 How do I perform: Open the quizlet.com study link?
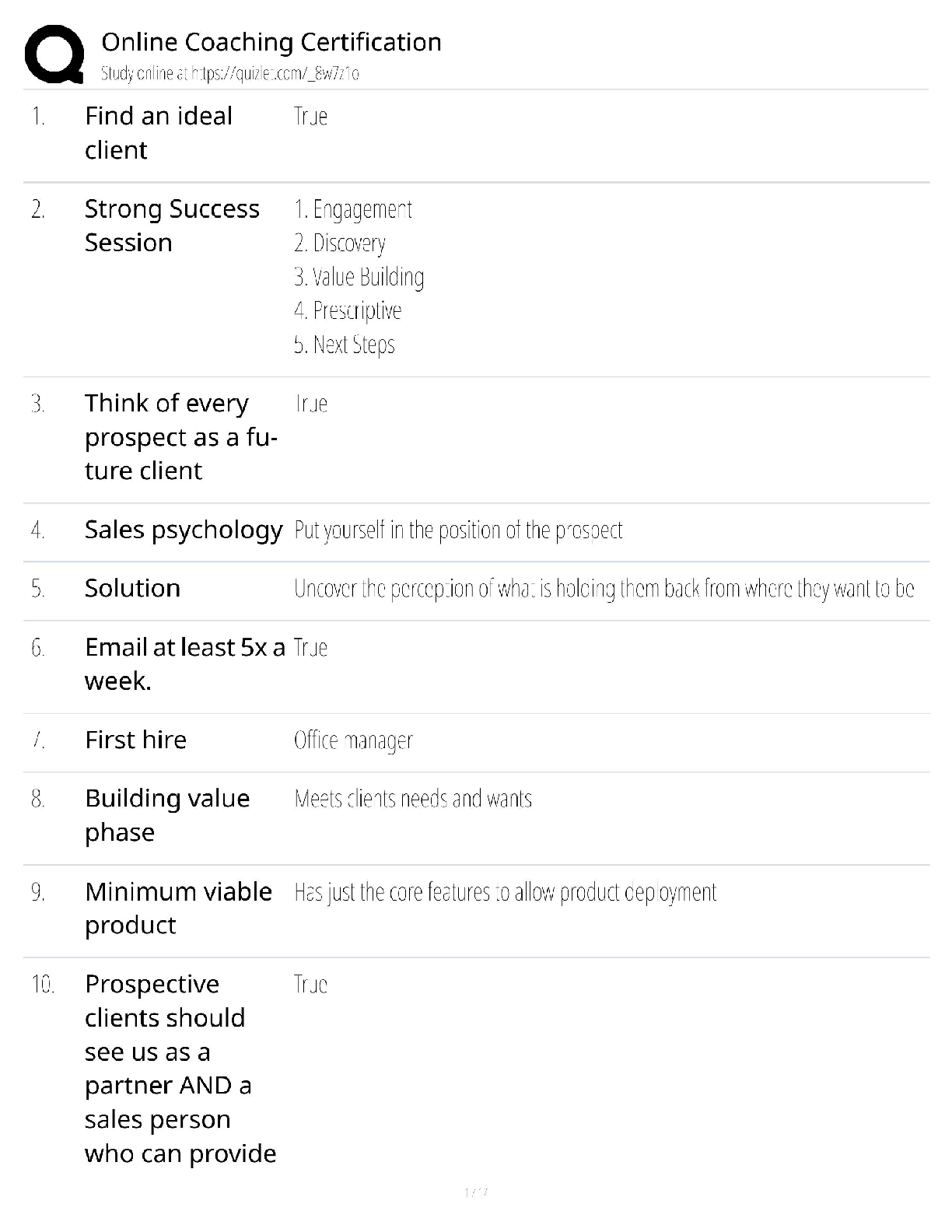pyautogui.click(x=230, y=74)
